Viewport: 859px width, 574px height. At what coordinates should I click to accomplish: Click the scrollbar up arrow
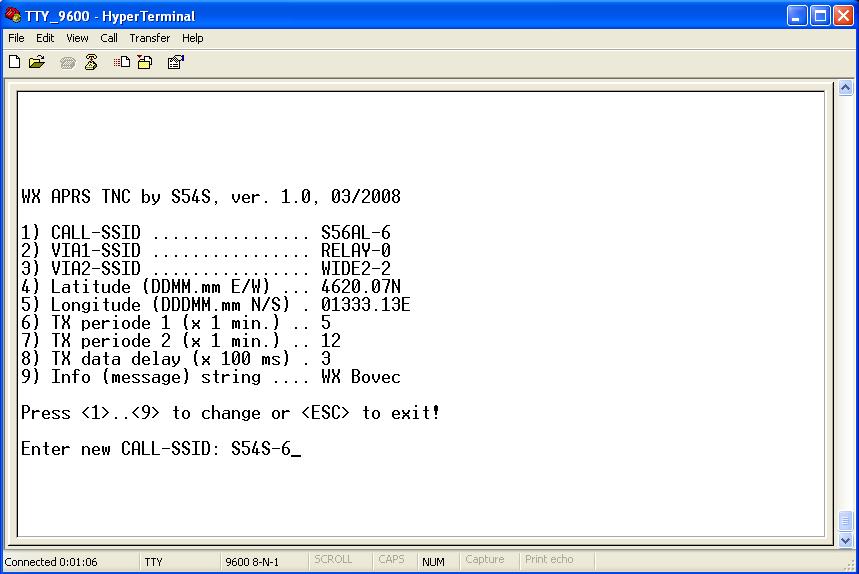(x=845, y=88)
